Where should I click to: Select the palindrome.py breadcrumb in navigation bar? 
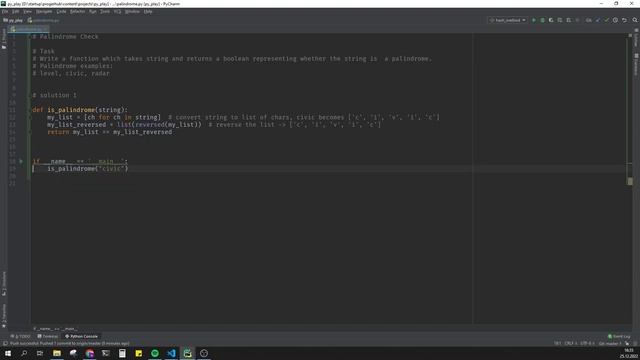click(x=43, y=20)
